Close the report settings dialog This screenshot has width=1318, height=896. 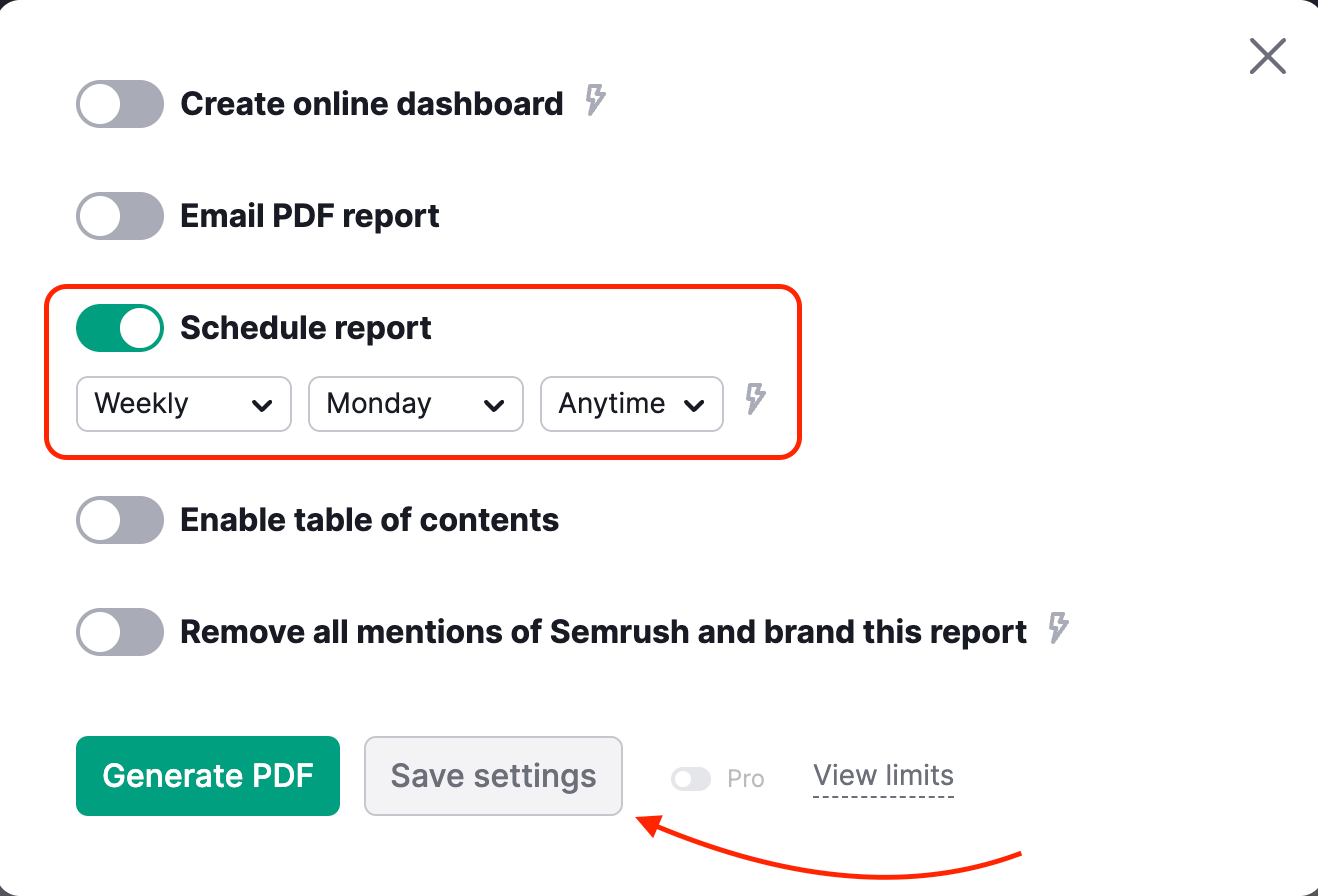pyautogui.click(x=1267, y=57)
